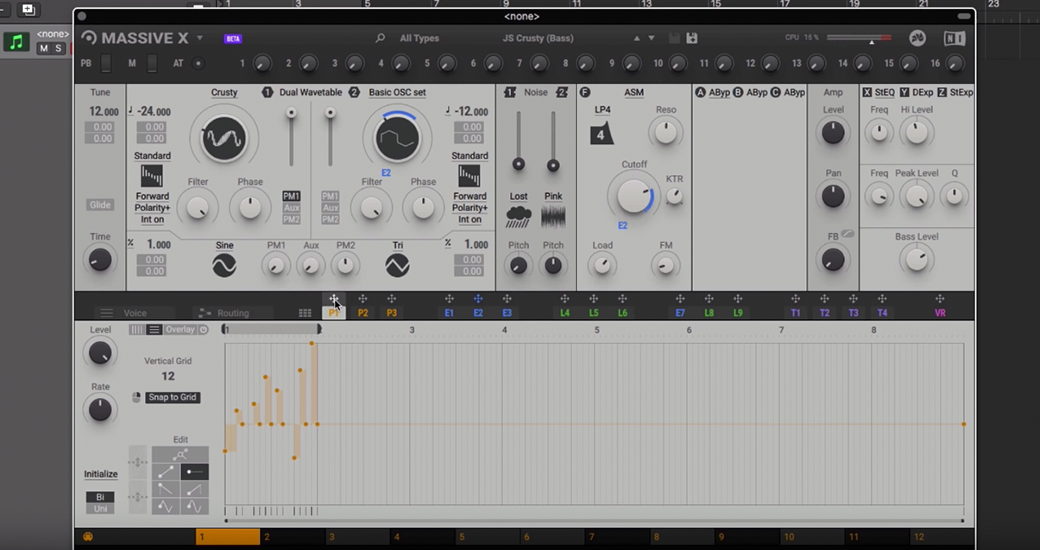Click the Vertical Grid value 12
Viewport: 1040px width, 550px height.
(168, 376)
